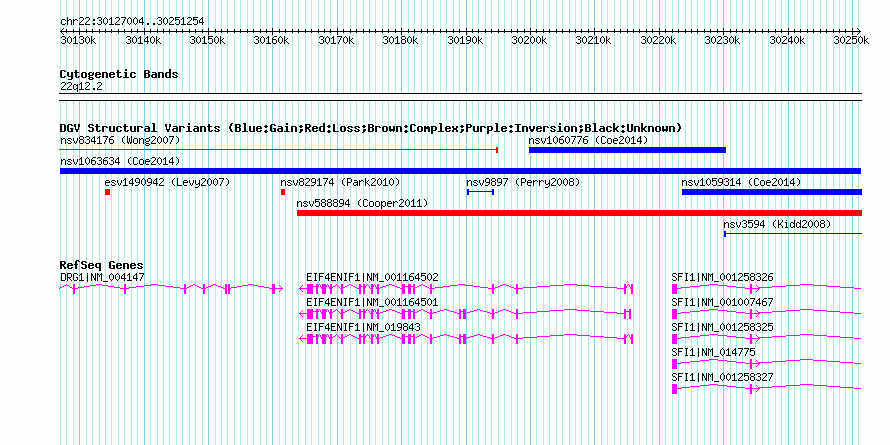Screen dimensions: 890x445
Task: Click the 30190k ruler tick label
Action: [466, 40]
